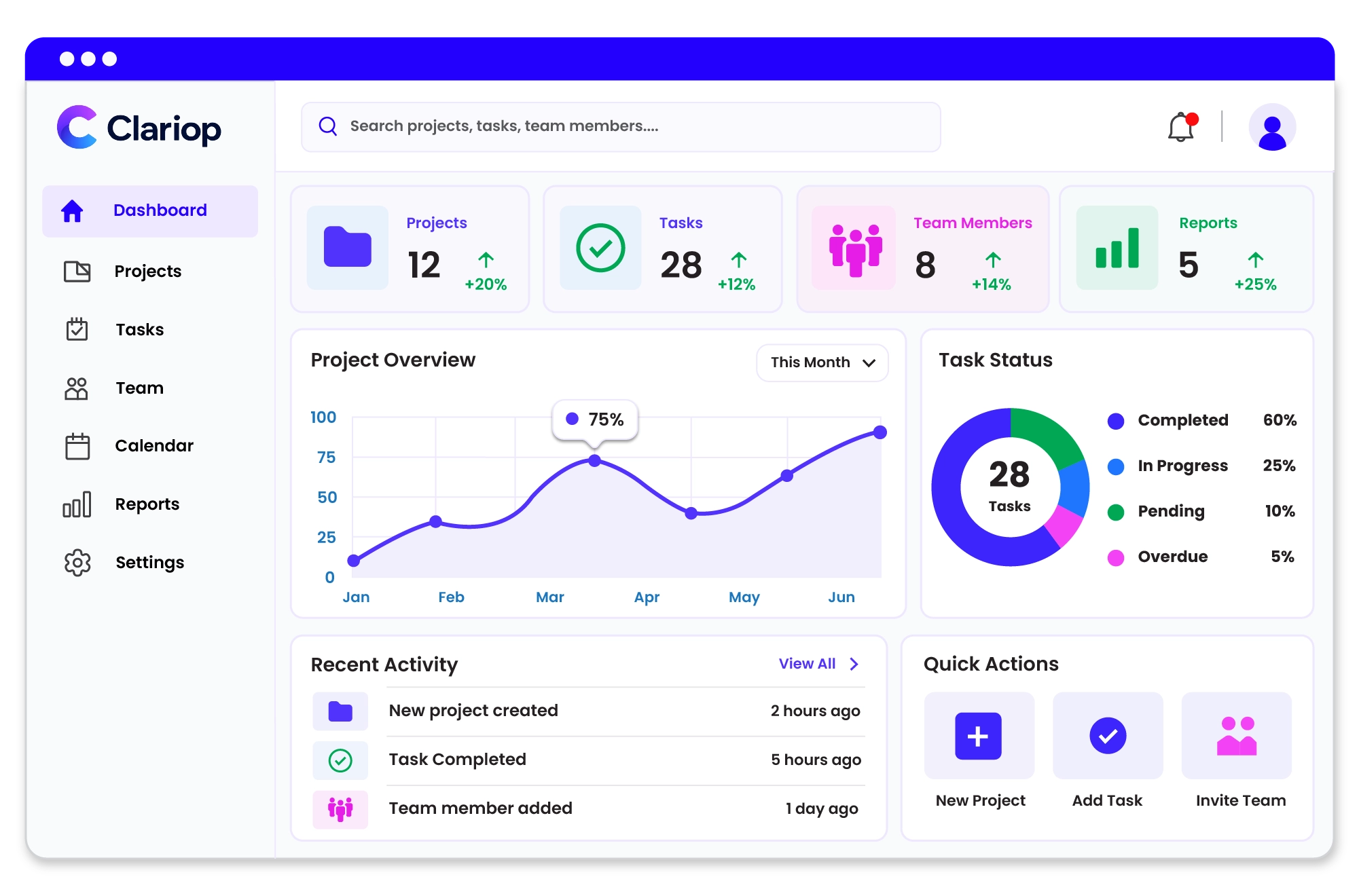Screen dimensions: 1359x896
Task: Click the Invite Team people icon
Action: [x=1237, y=736]
